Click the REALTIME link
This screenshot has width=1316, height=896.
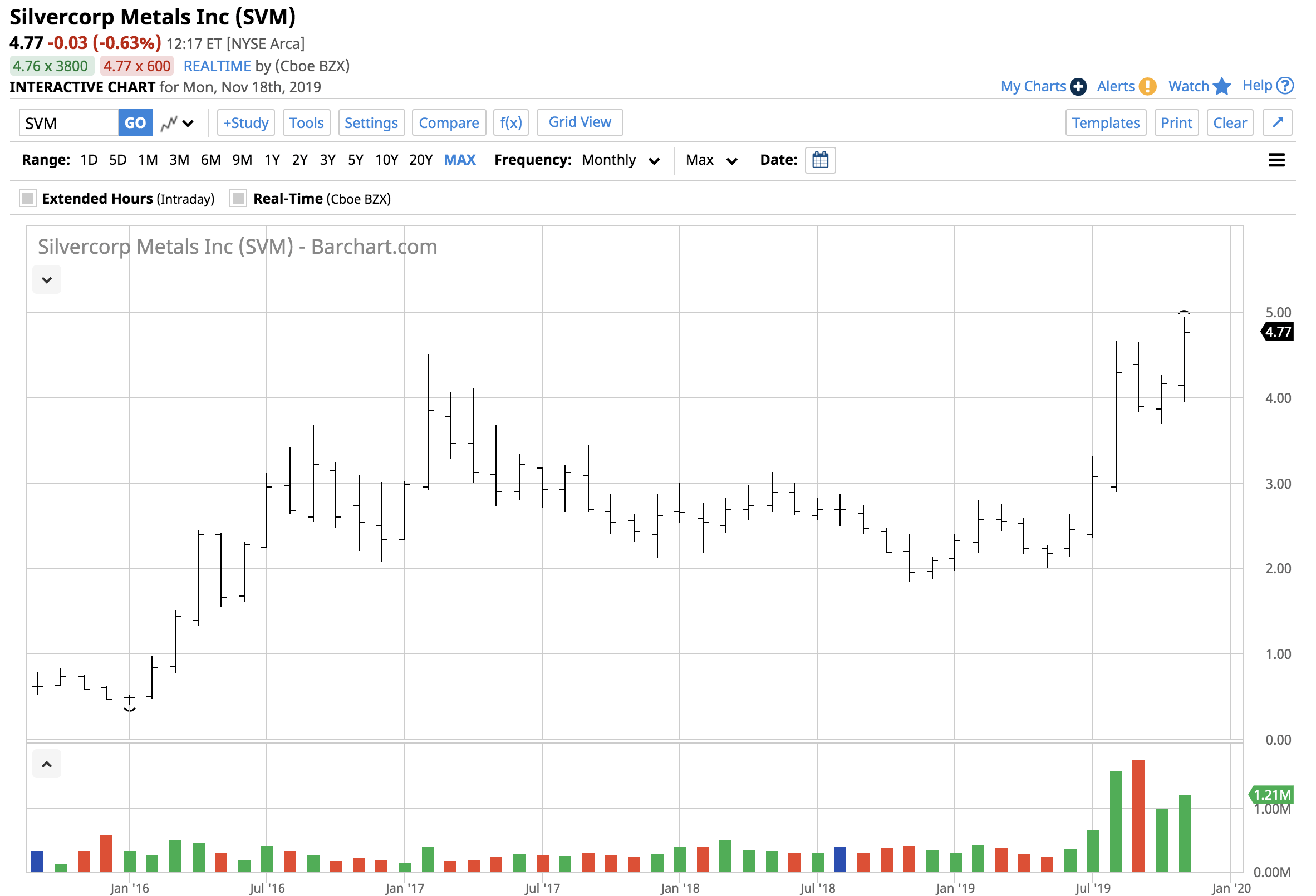pos(217,66)
